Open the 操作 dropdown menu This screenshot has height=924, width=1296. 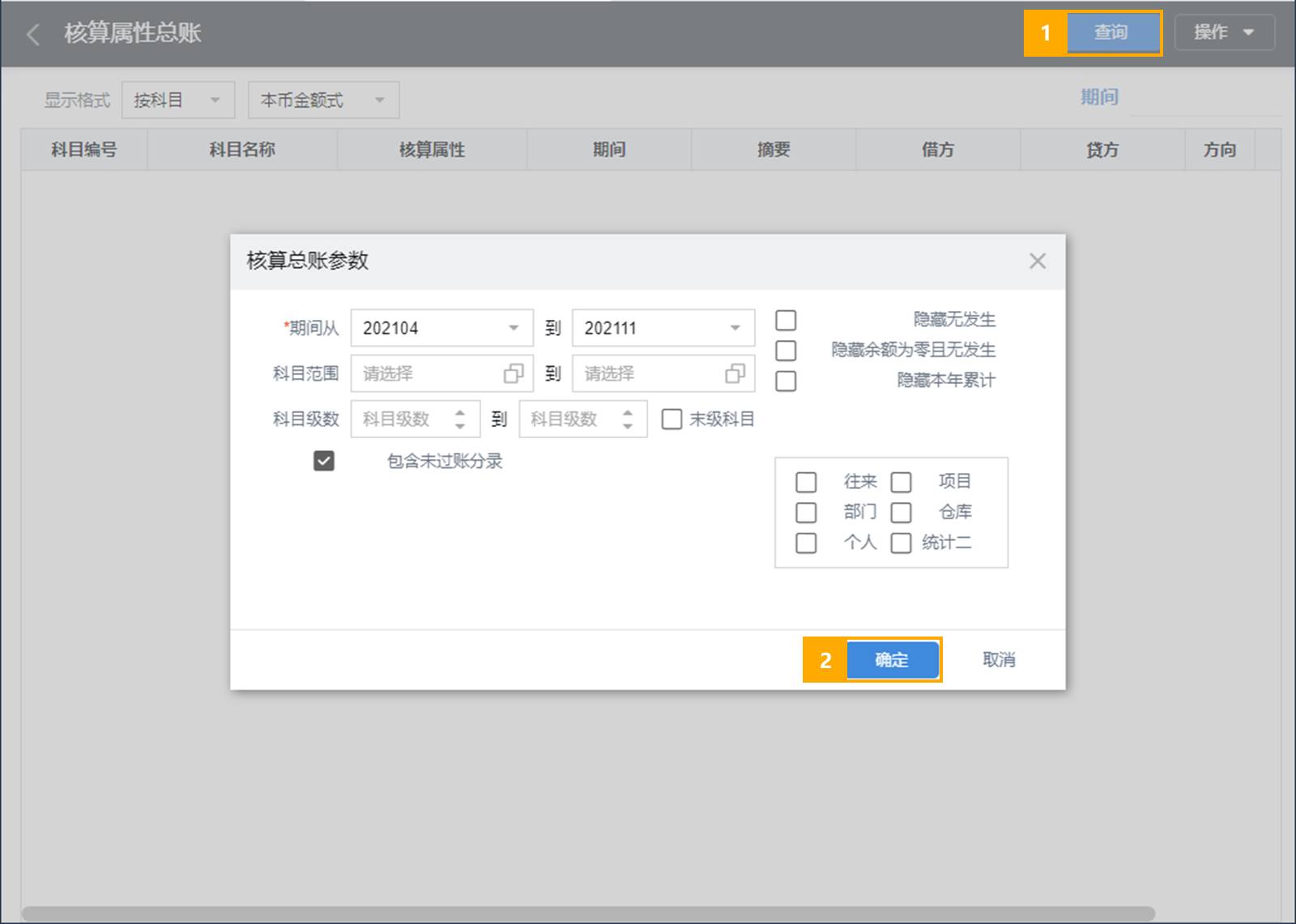coord(1224,33)
